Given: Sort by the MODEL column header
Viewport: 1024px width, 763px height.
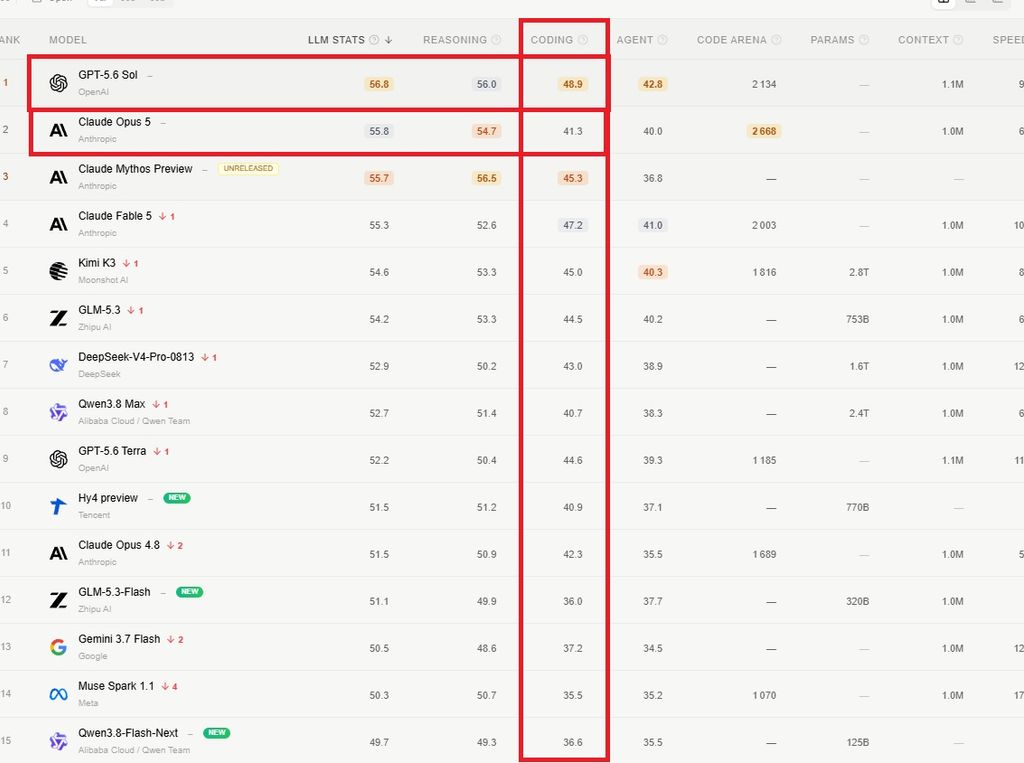Looking at the screenshot, I should point(68,40).
